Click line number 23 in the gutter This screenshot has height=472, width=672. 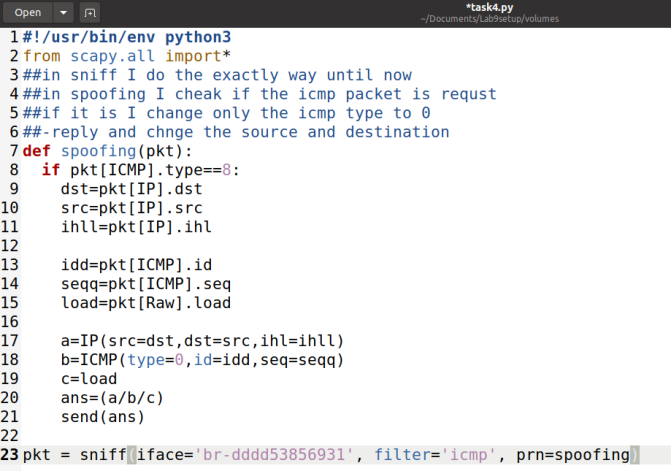10,454
